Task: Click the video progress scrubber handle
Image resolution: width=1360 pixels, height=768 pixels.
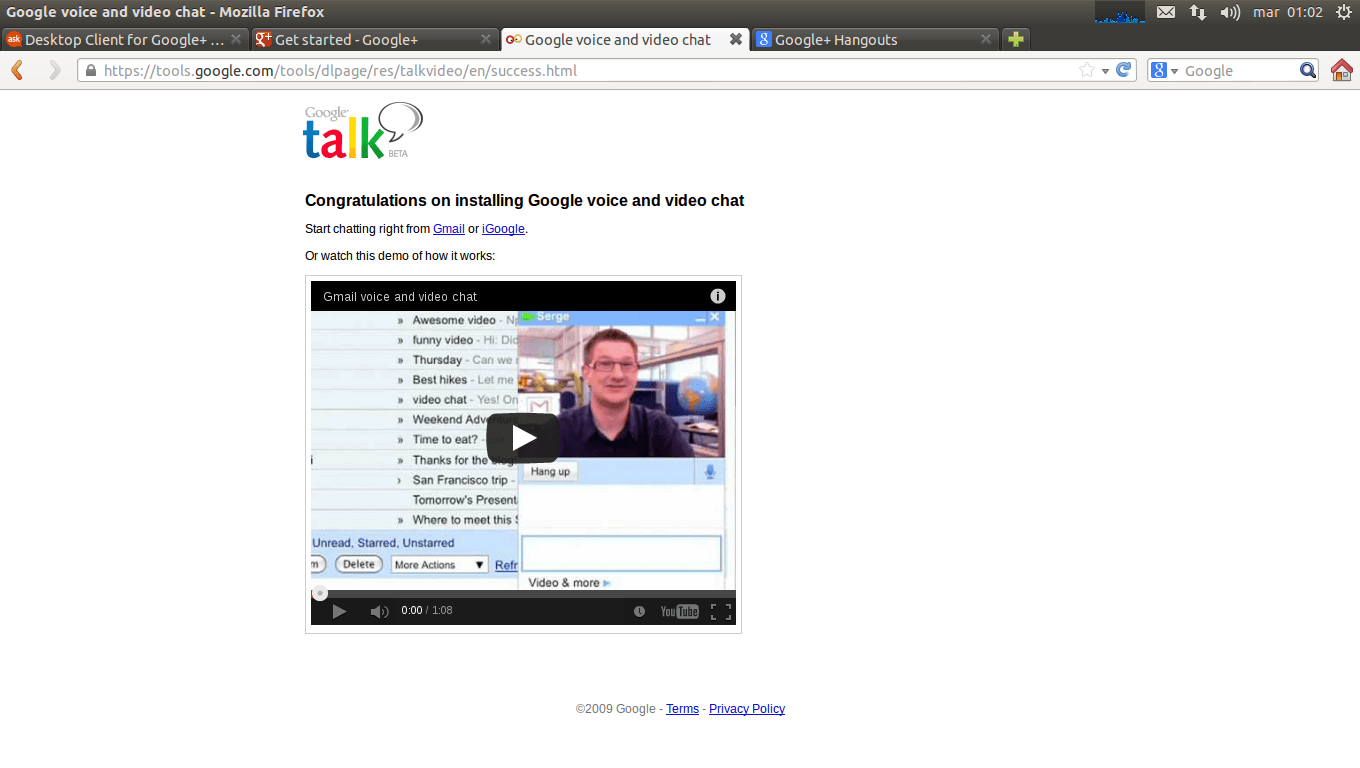Action: [320, 593]
